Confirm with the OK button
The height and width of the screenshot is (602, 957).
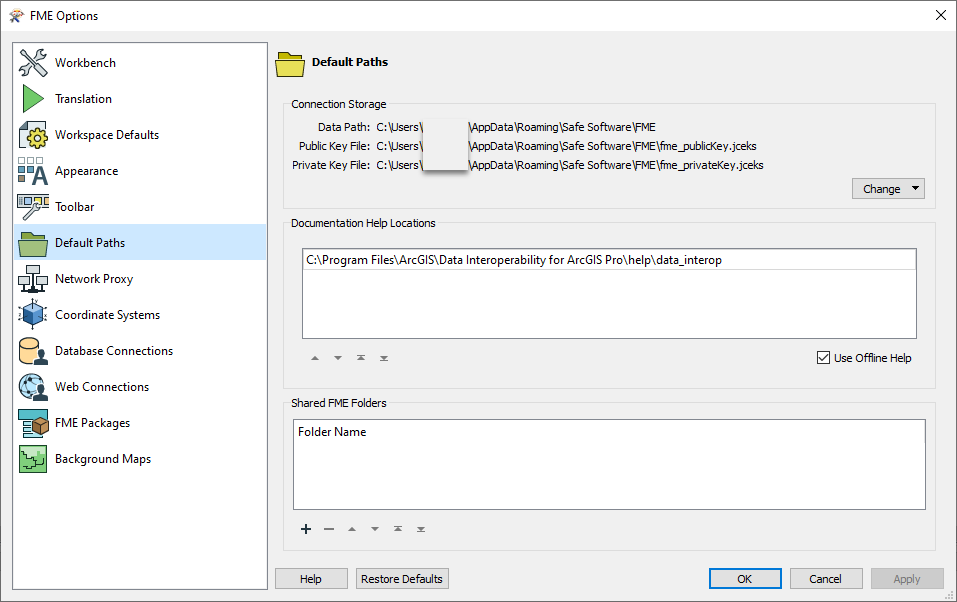pyautogui.click(x=745, y=579)
